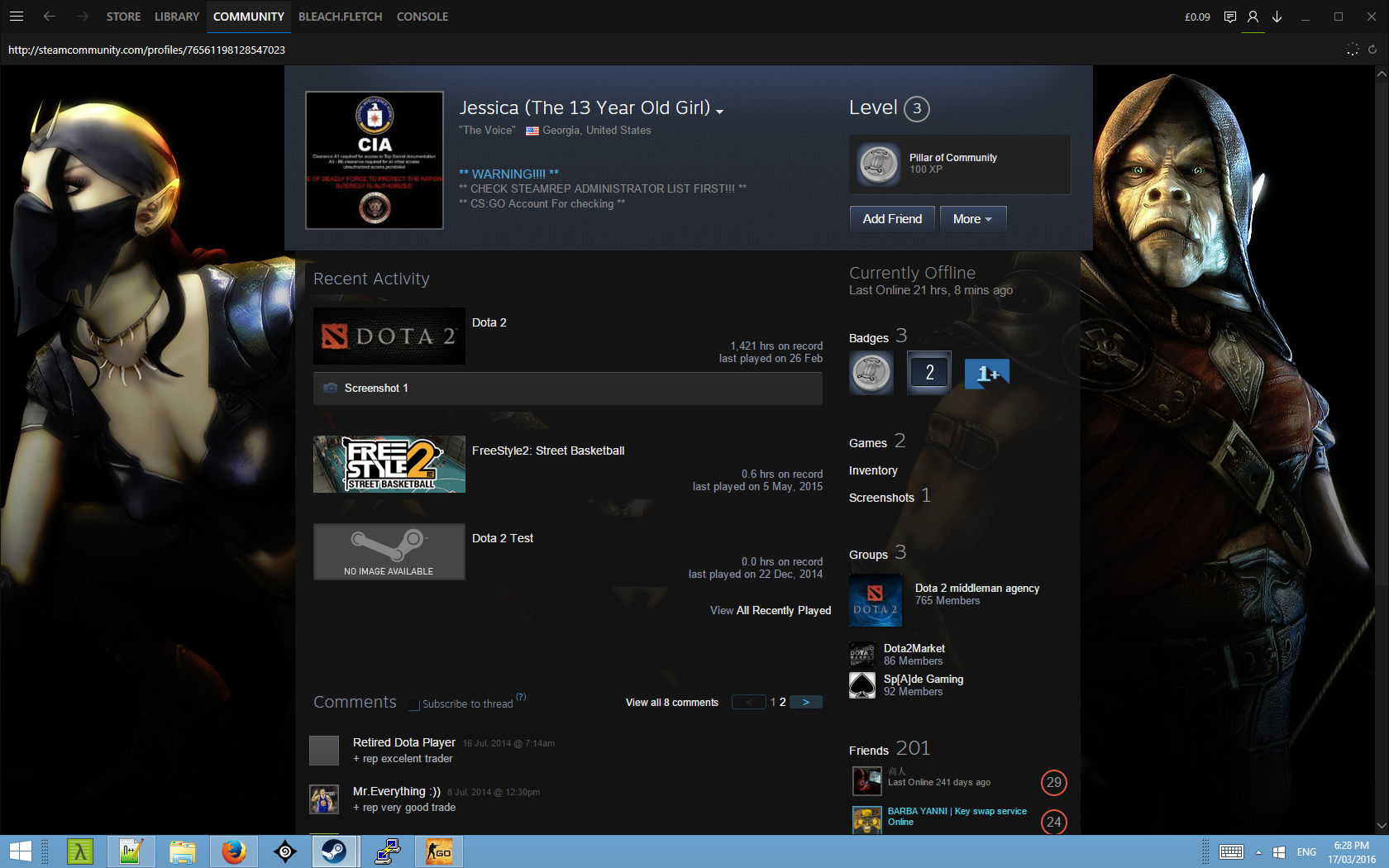Open the STORE menu tab
1389x868 pixels.
[123, 17]
